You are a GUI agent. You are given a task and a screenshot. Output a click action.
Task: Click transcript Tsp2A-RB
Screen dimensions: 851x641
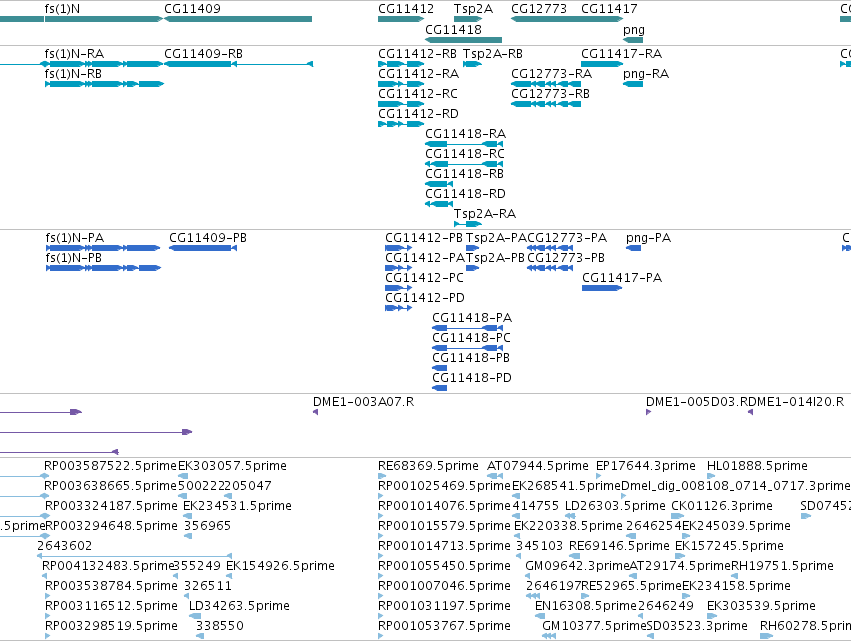[x=472, y=64]
